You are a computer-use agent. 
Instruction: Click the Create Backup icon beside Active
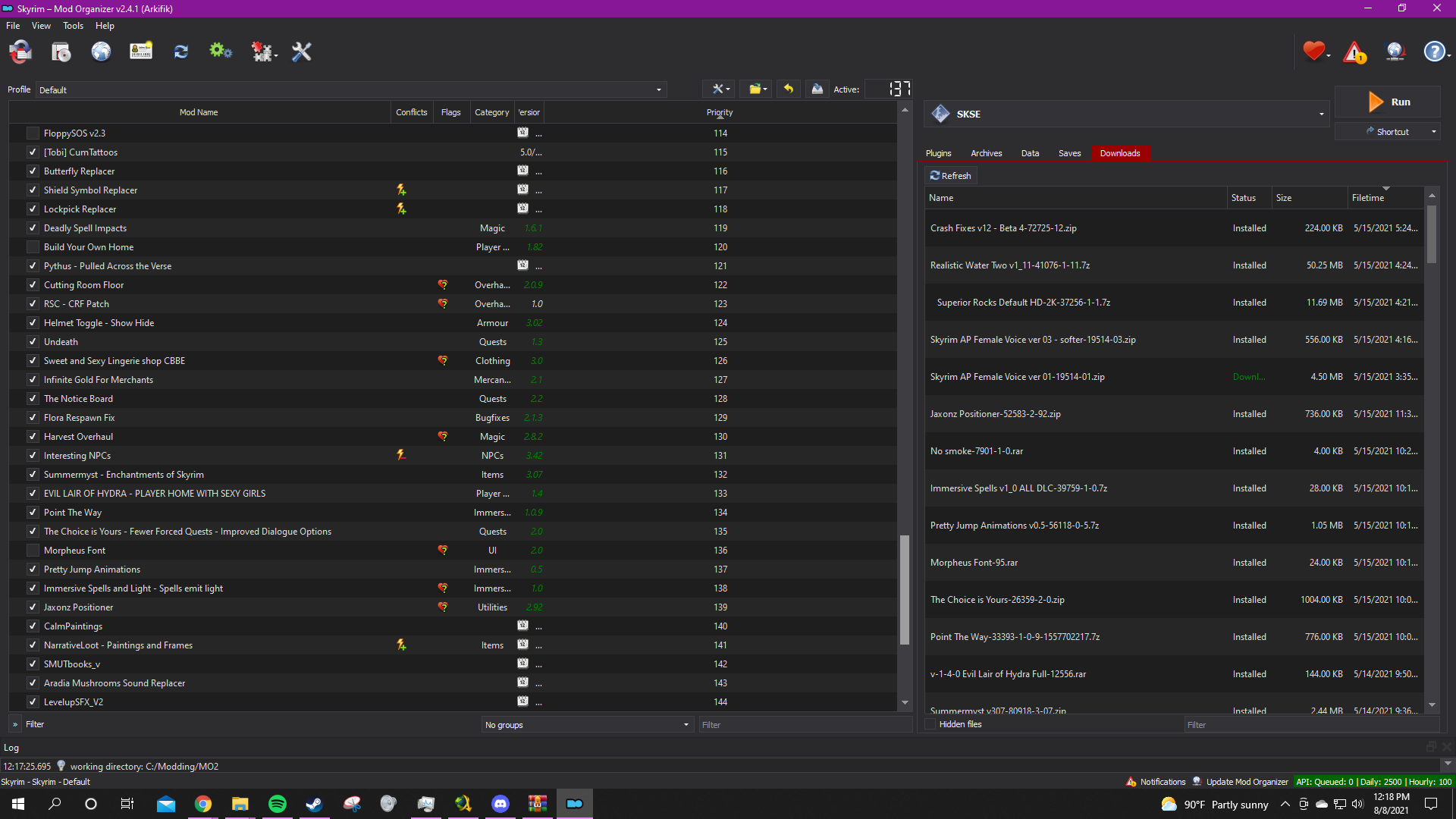pyautogui.click(x=817, y=89)
